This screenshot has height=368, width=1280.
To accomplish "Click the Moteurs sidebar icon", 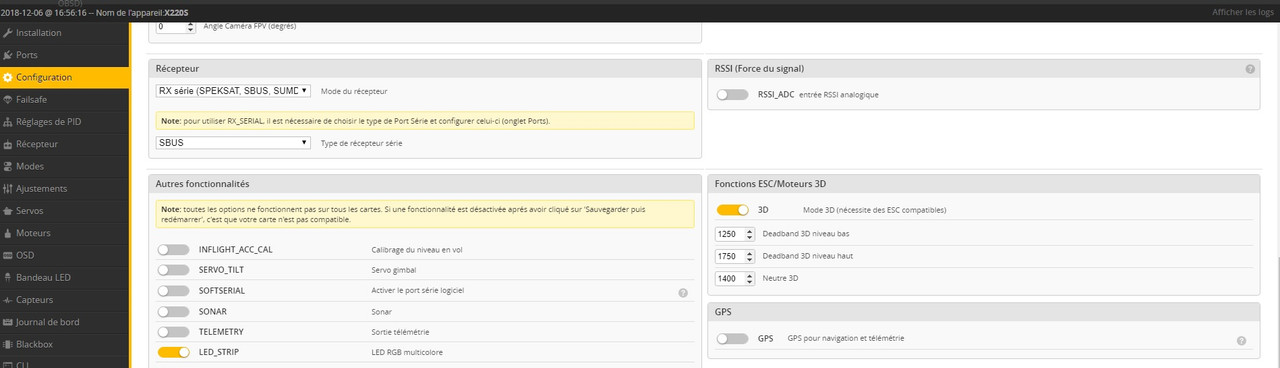I will [8, 233].
